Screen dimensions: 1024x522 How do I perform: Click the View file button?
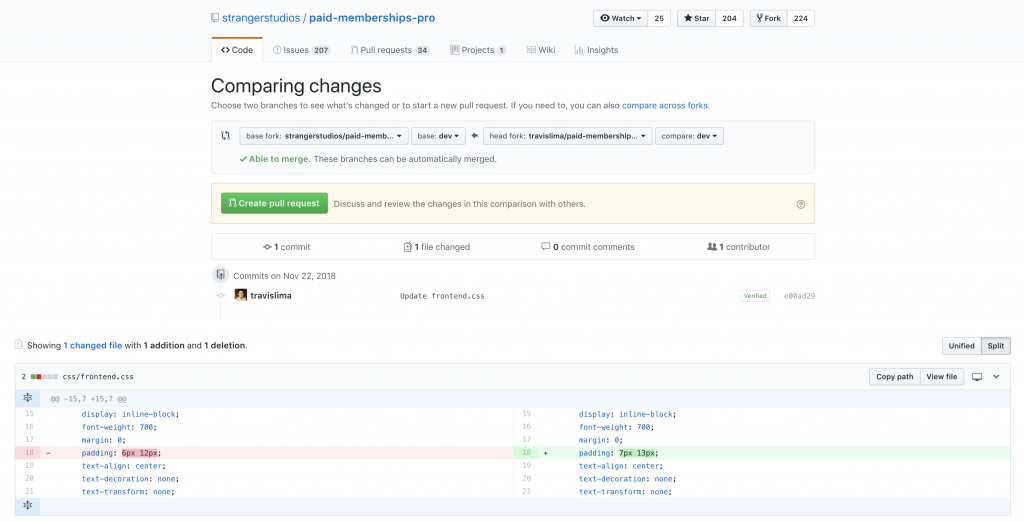(942, 376)
